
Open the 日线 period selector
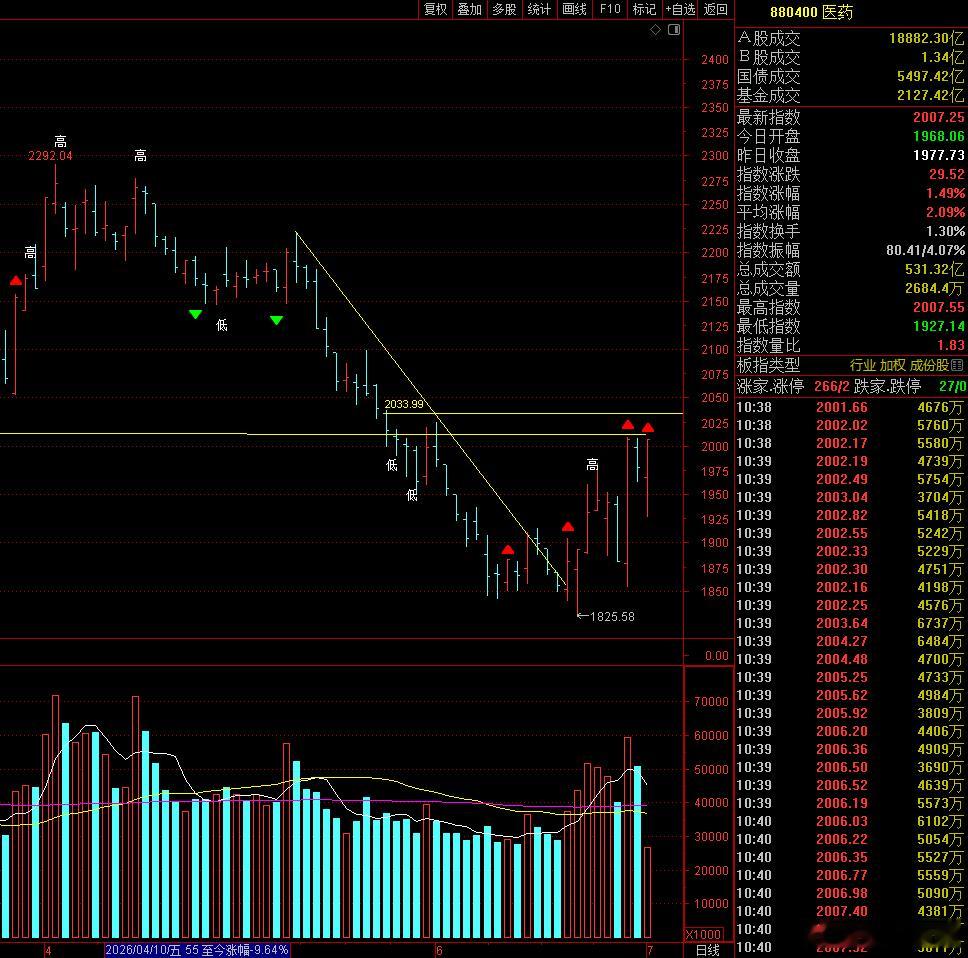tap(708, 951)
